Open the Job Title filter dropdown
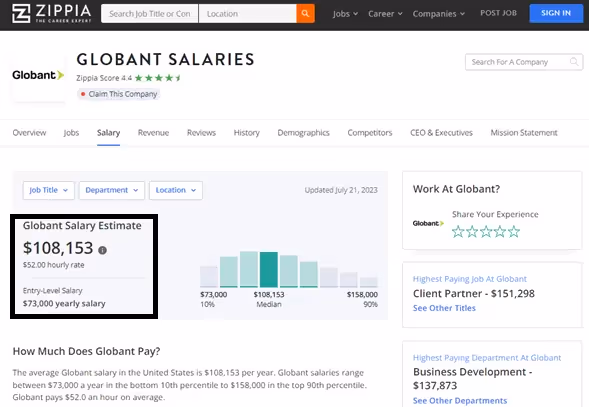This screenshot has height=407, width=589. 48,190
